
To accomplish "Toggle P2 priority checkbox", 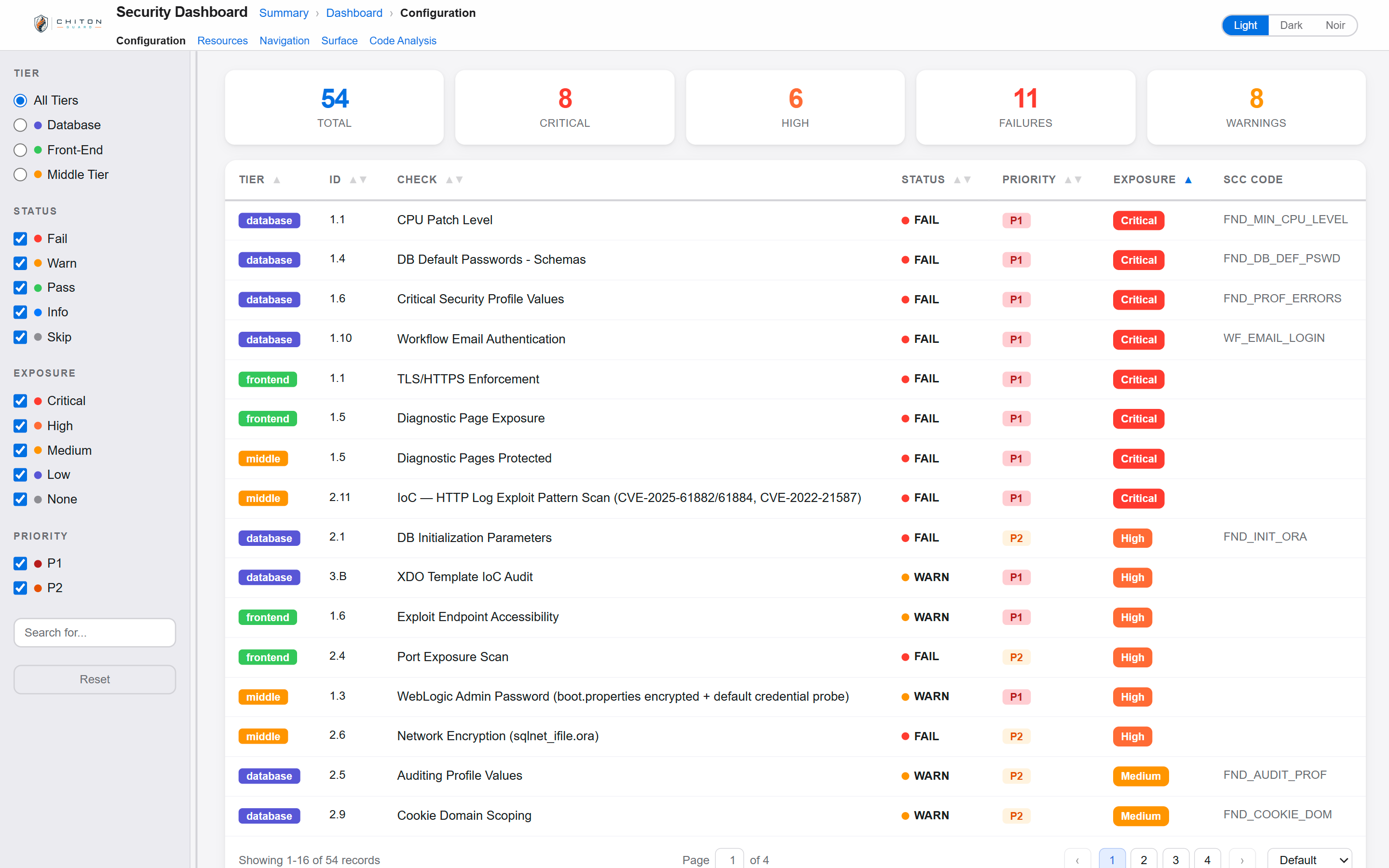I will point(20,588).
